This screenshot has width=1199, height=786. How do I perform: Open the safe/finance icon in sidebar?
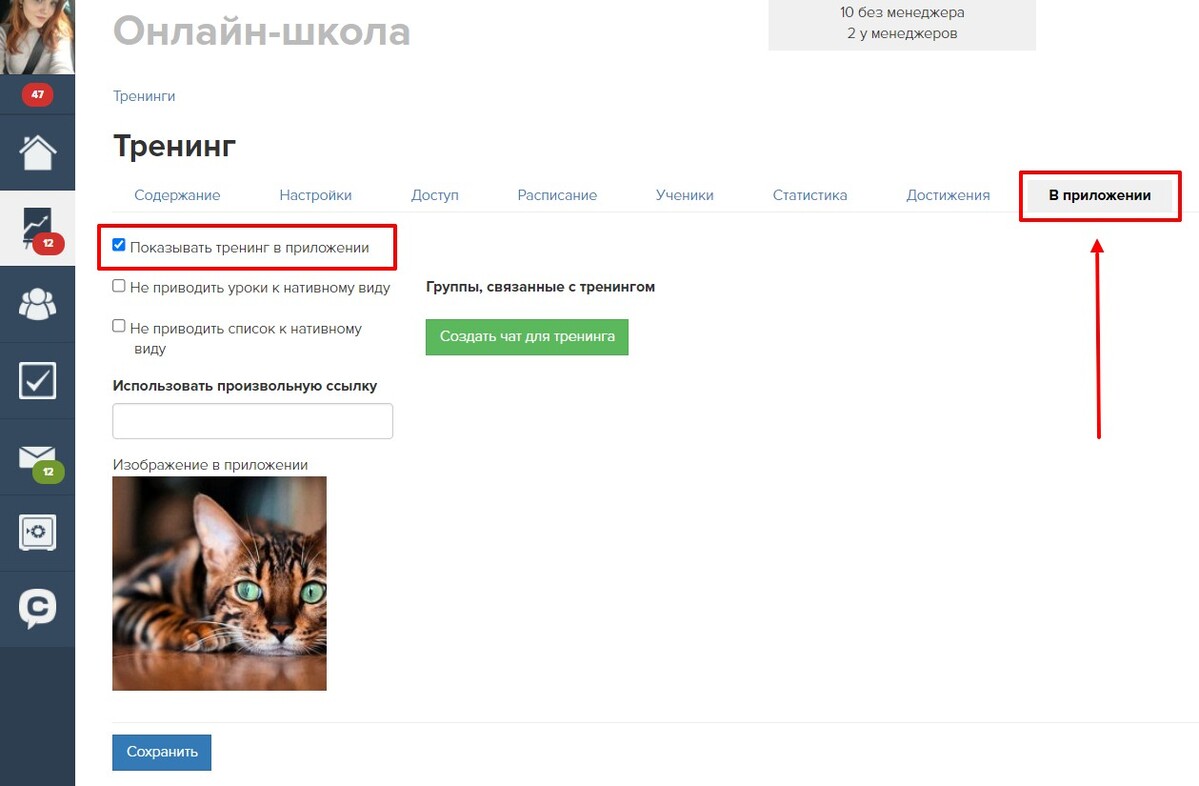(x=37, y=532)
